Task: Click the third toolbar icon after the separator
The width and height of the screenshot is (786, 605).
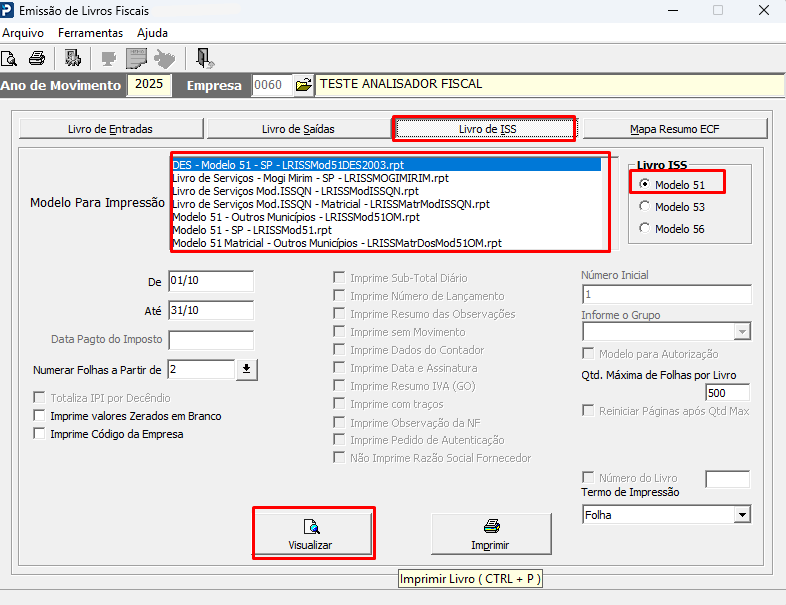Action: click(73, 59)
